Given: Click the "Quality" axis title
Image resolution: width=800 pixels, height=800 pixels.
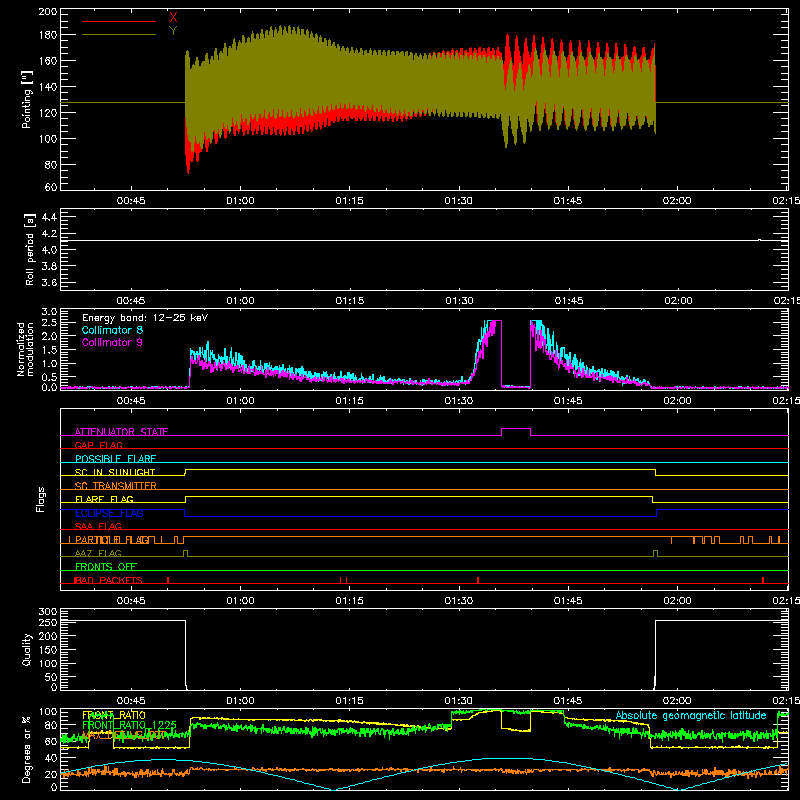Looking at the screenshot, I should click(27, 649).
